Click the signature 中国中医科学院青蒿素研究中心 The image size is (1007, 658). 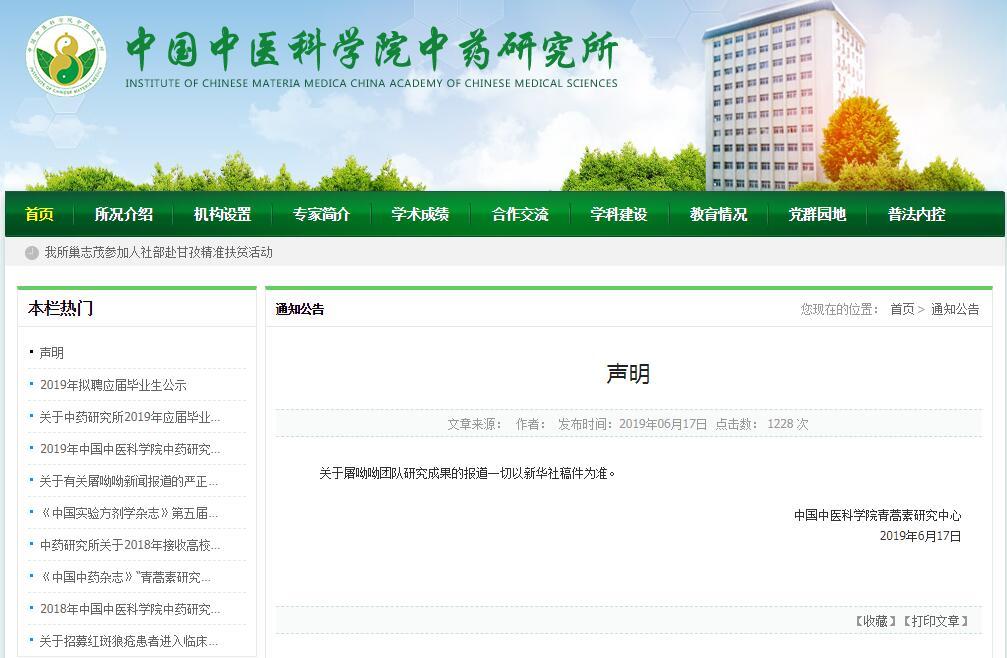click(877, 515)
